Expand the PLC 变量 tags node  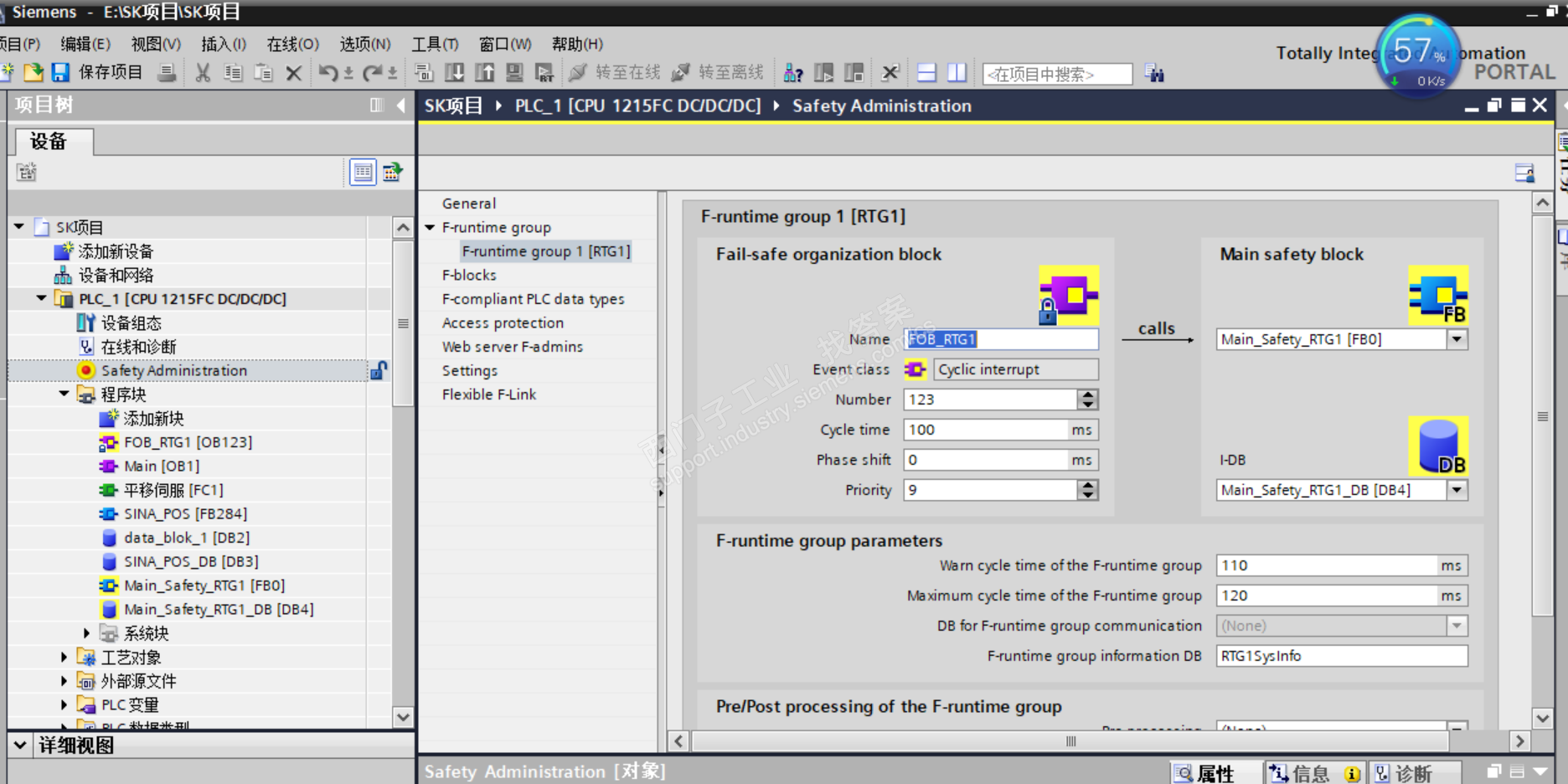pyautogui.click(x=64, y=704)
